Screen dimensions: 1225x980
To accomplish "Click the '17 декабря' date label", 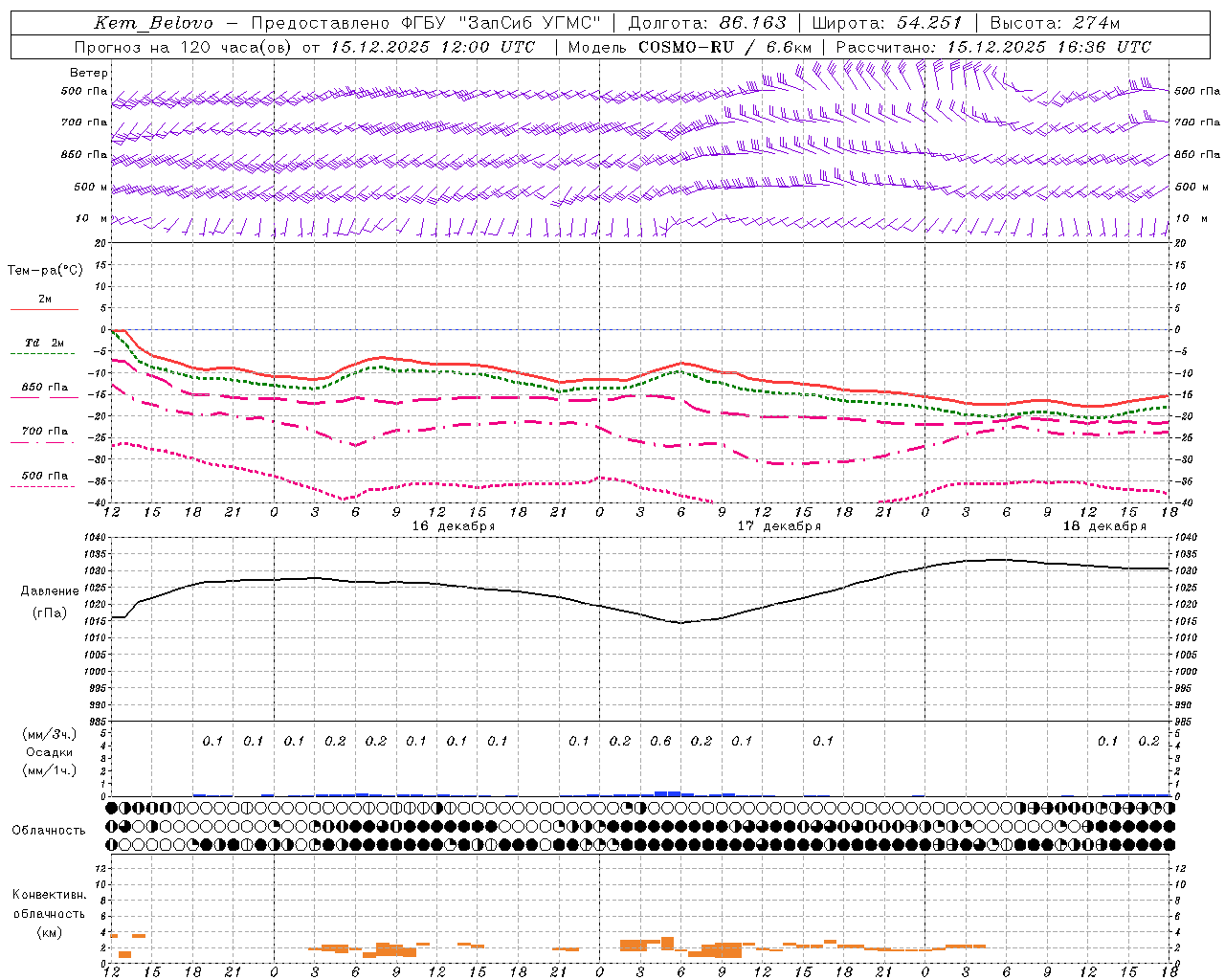I will pos(779,526).
